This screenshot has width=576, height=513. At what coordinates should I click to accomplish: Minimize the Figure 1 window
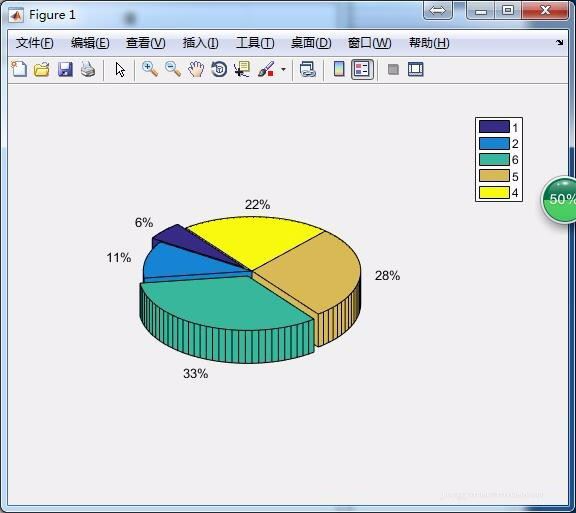[480, 10]
